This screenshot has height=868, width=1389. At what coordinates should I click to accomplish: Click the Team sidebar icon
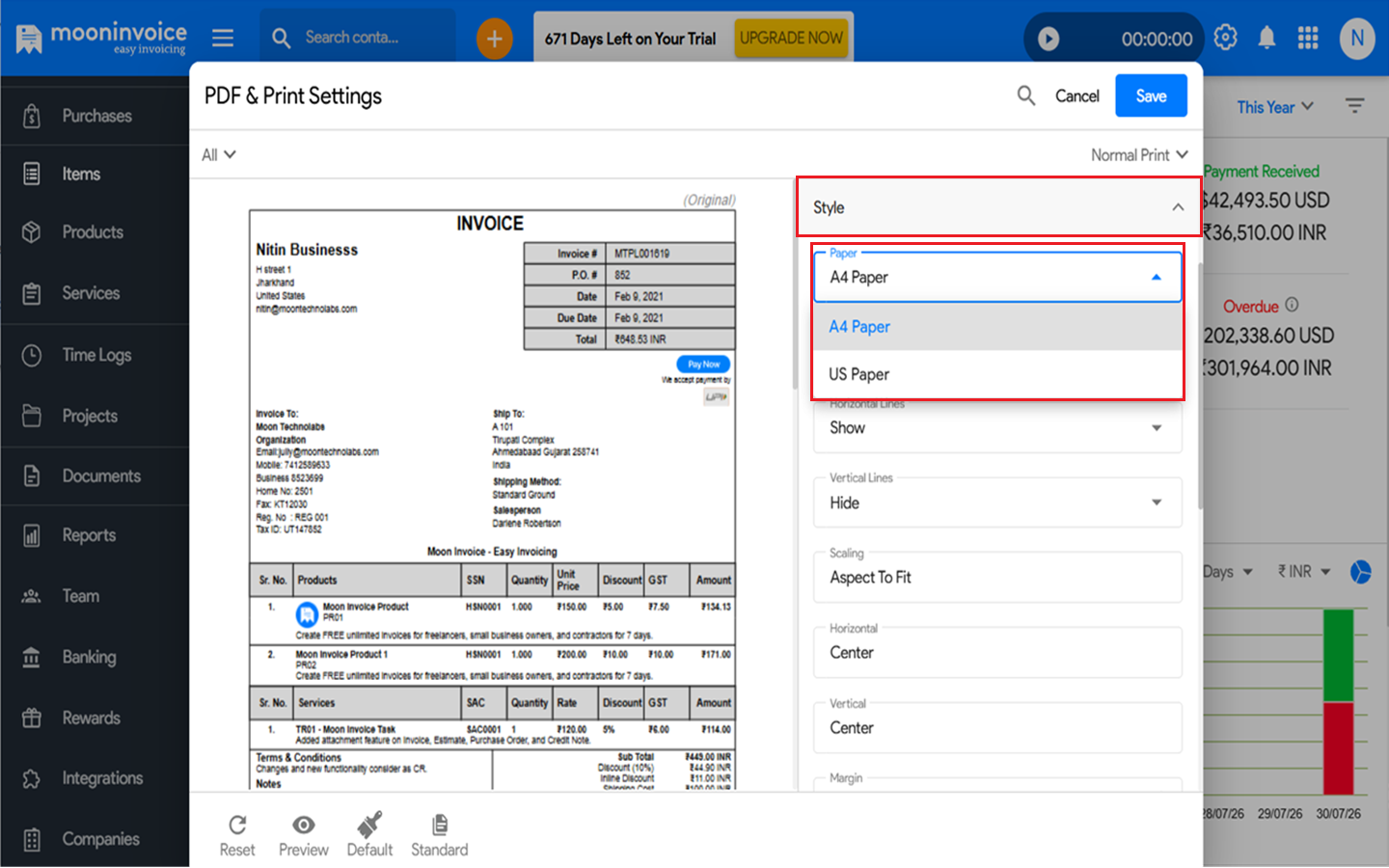[32, 596]
